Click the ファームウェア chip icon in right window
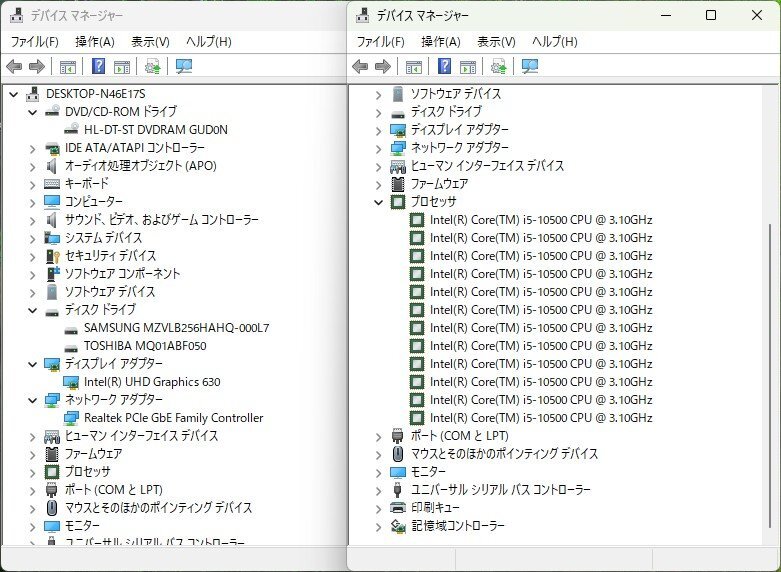Image resolution: width=781 pixels, height=572 pixels. pyautogui.click(x=398, y=184)
